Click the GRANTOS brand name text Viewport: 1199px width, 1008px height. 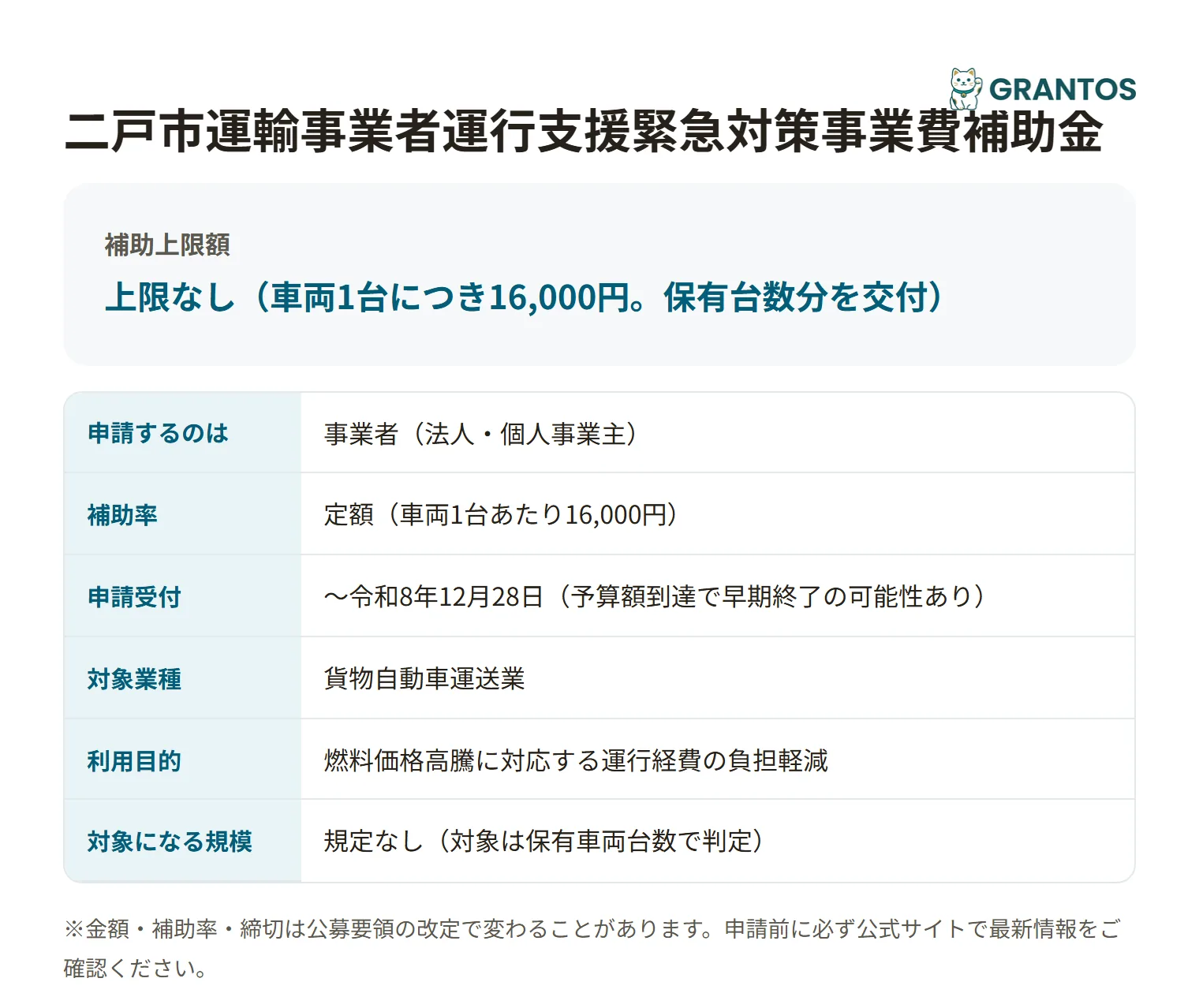(1063, 90)
